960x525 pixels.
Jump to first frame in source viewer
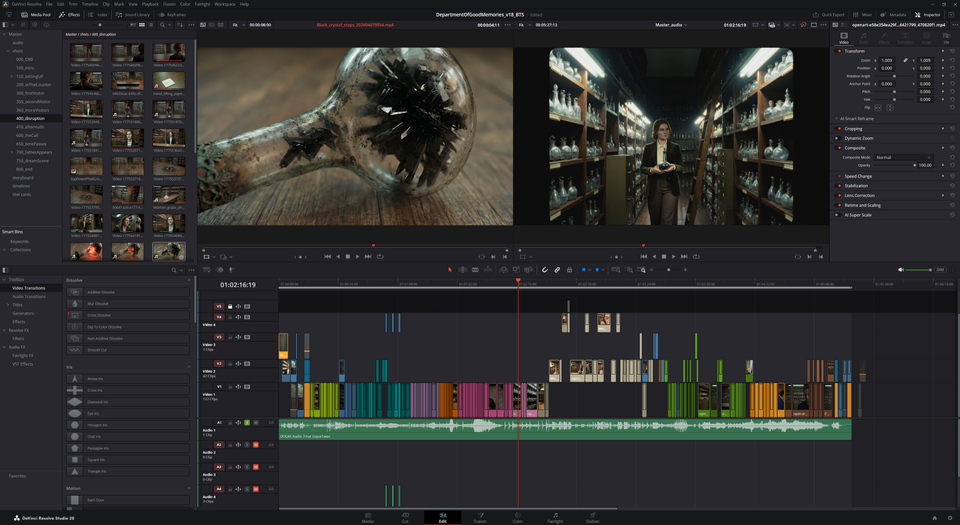pyautogui.click(x=328, y=257)
